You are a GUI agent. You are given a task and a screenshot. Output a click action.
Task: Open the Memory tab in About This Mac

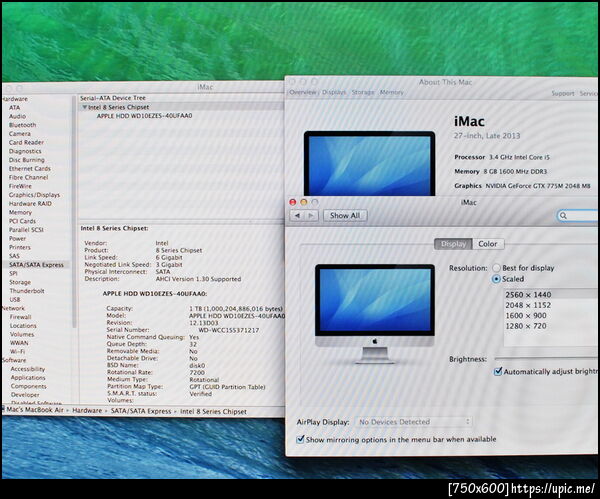[x=391, y=92]
